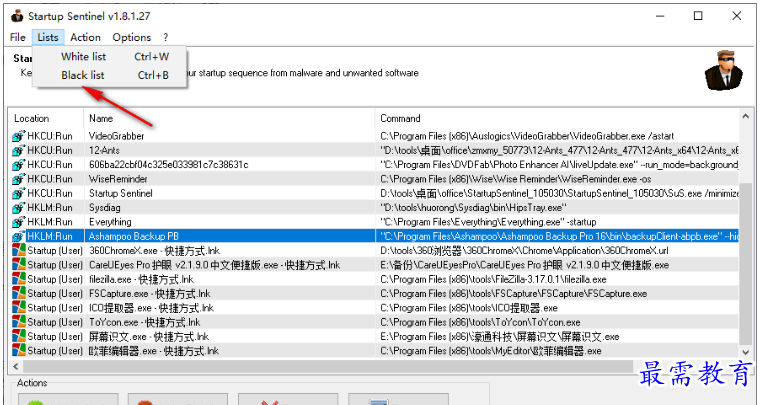Select the 606ba22cbf04c325e033981c7c38631c name cell
Viewport: 761px width, 405px height.
[x=168, y=165]
